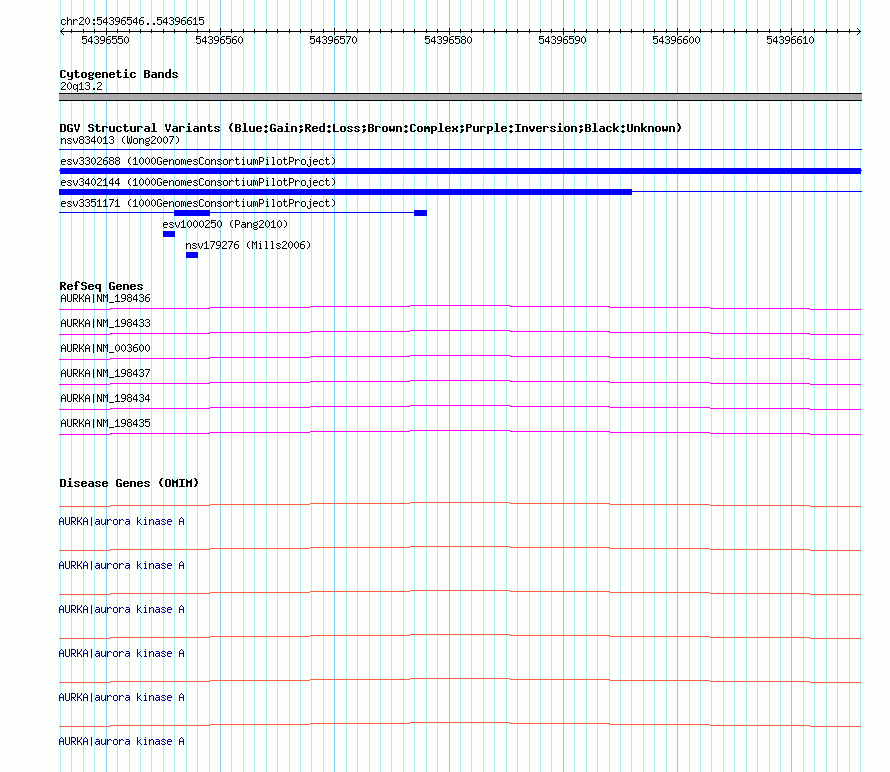The width and height of the screenshot is (890, 772).
Task: Click ruler position label 54396570
Action: click(334, 40)
